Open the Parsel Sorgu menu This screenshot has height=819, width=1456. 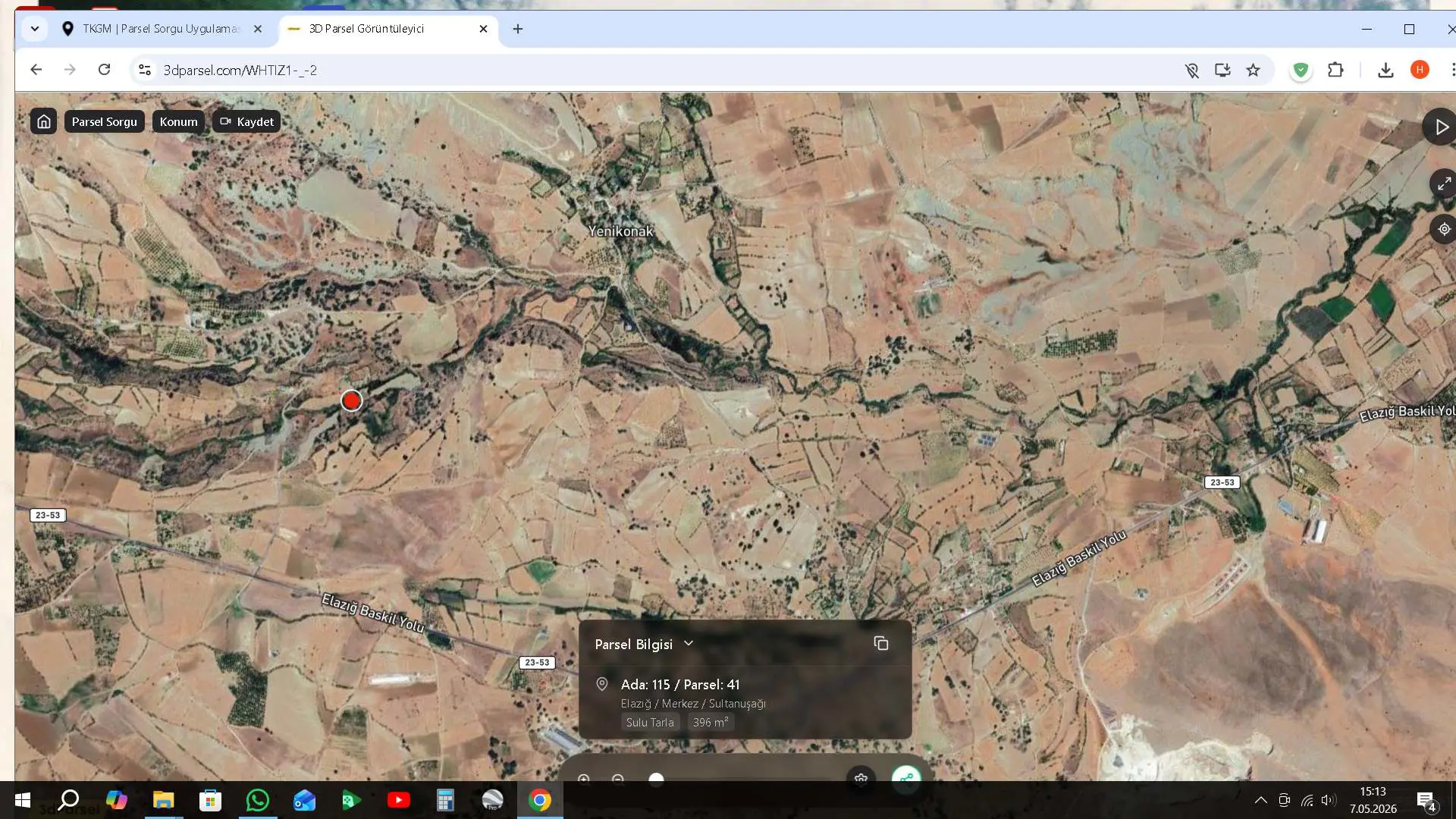(x=105, y=121)
